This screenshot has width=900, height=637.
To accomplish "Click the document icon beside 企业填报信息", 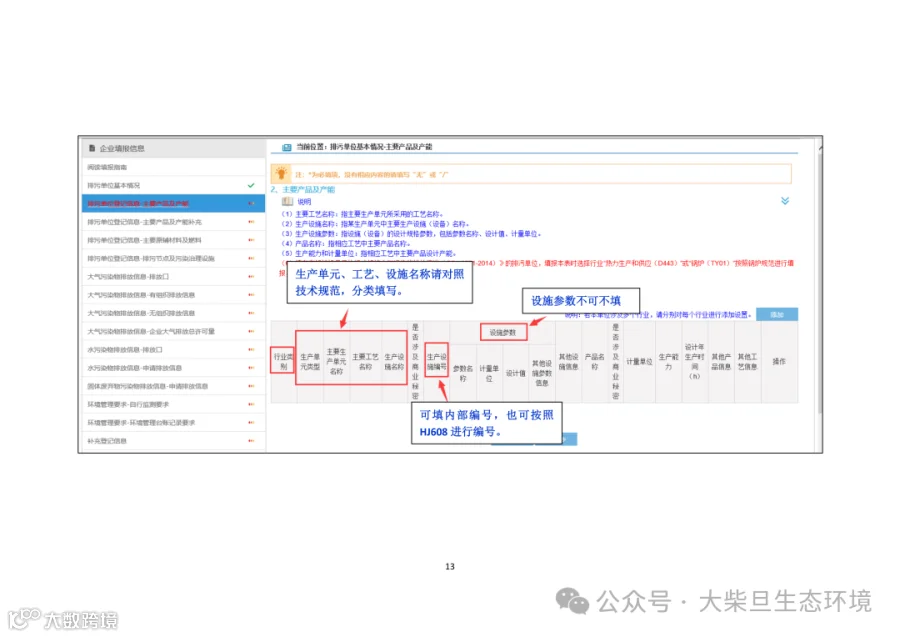I will (x=92, y=149).
